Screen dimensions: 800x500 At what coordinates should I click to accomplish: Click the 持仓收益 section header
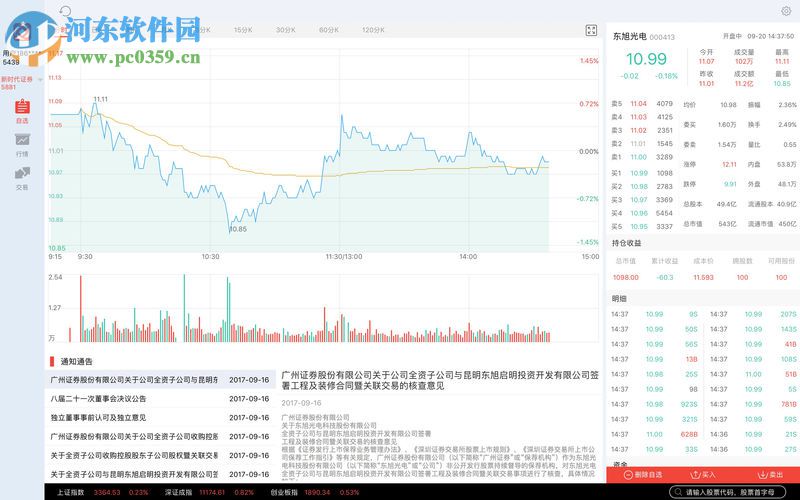627,243
